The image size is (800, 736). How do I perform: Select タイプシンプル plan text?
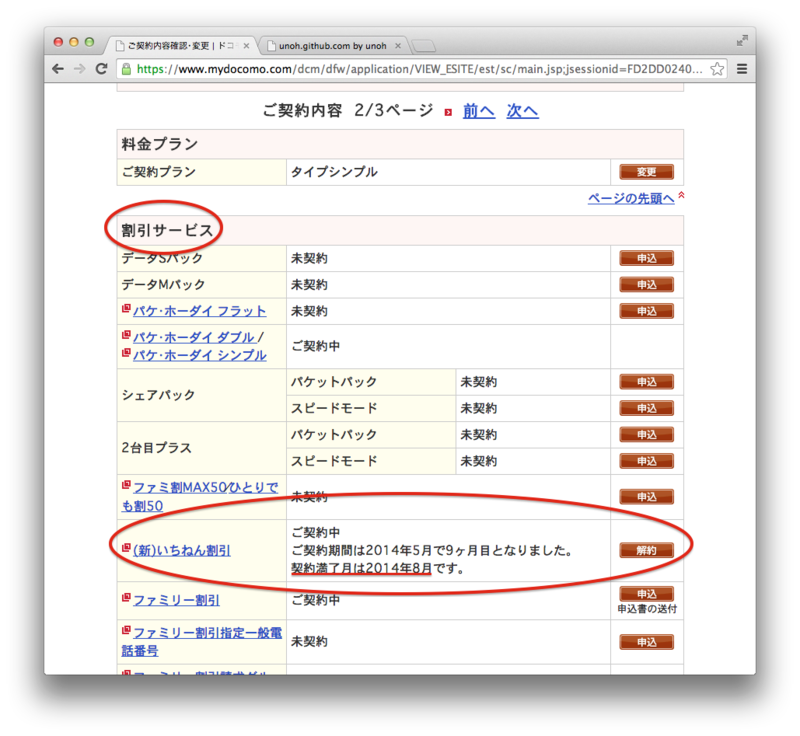(x=334, y=172)
